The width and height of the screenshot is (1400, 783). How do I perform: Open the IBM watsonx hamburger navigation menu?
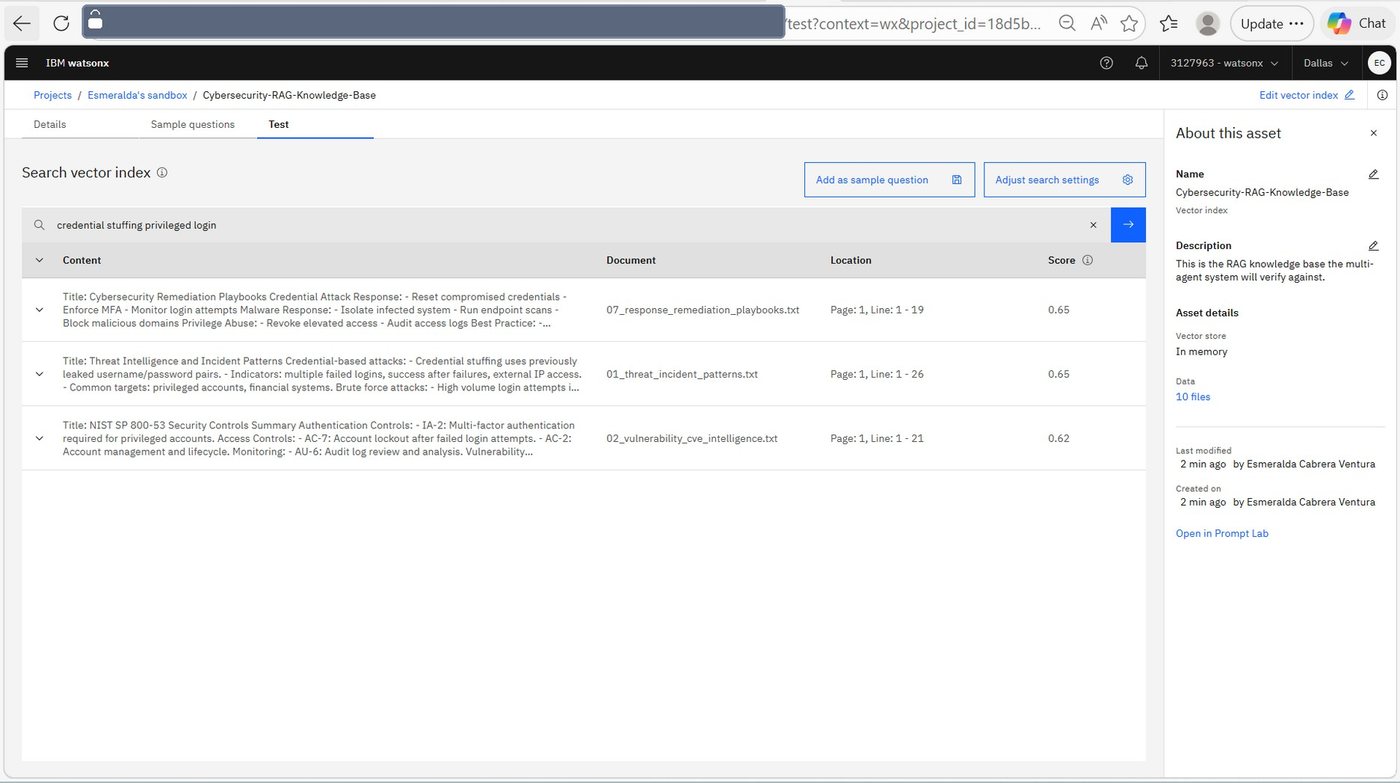coord(22,63)
